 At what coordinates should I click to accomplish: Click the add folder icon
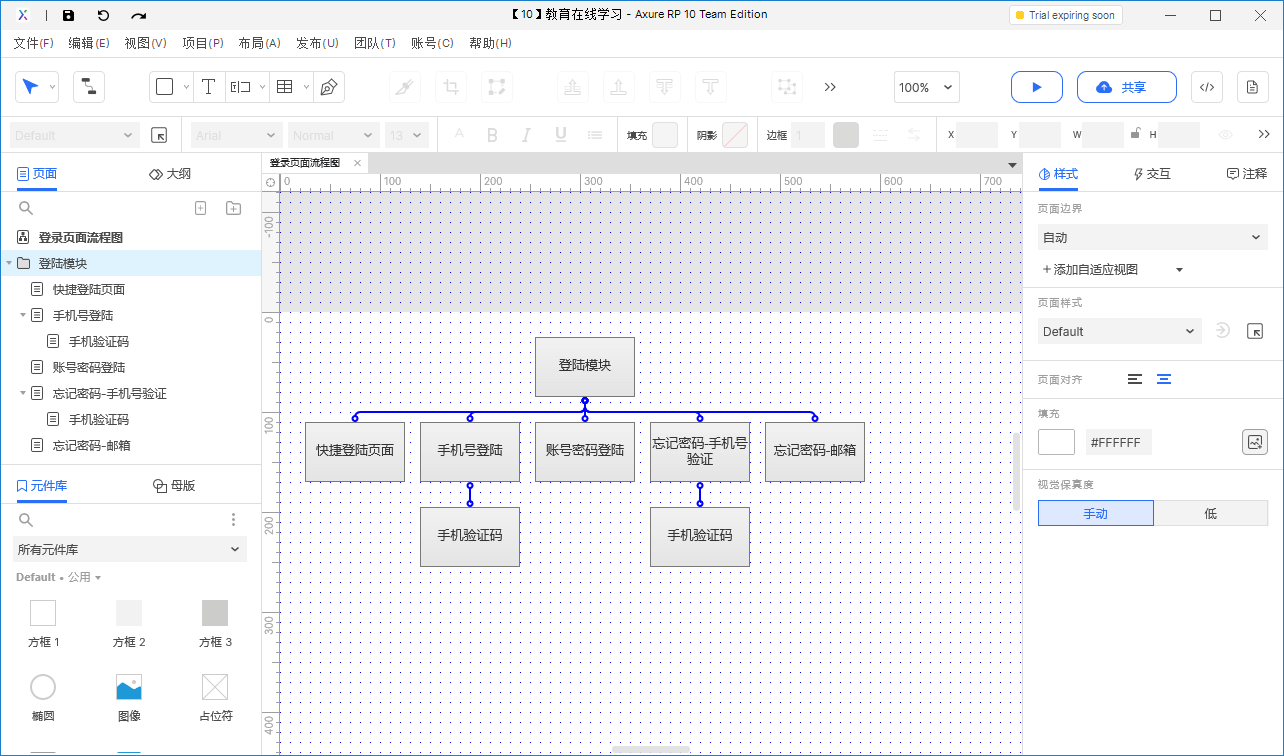[x=233, y=208]
